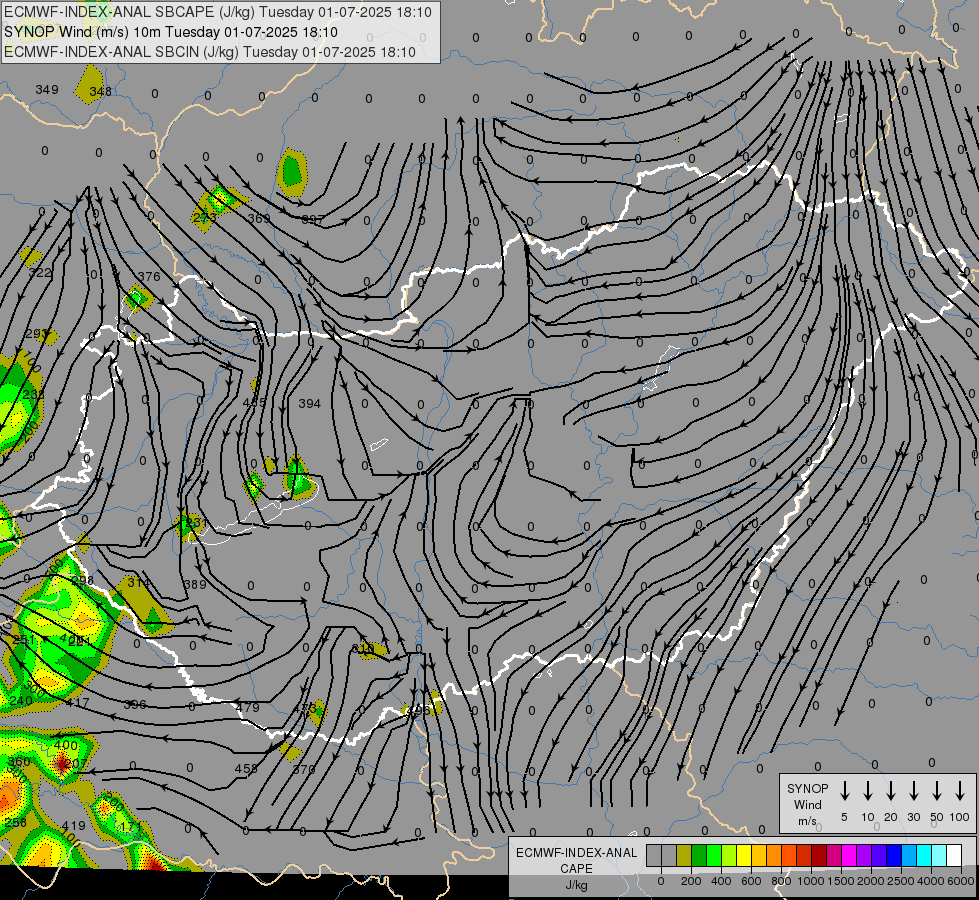Click the map value 394
The image size is (979, 900).
310,403
